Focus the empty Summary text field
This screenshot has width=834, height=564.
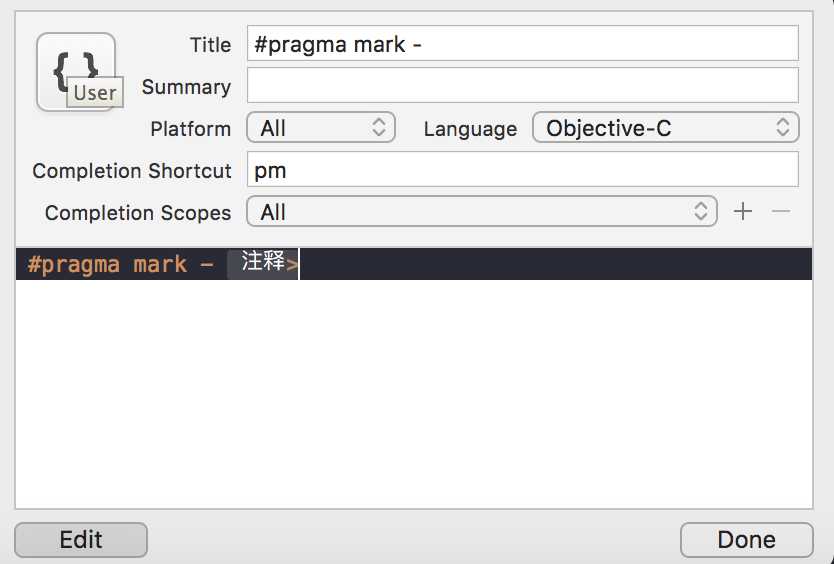coord(522,86)
